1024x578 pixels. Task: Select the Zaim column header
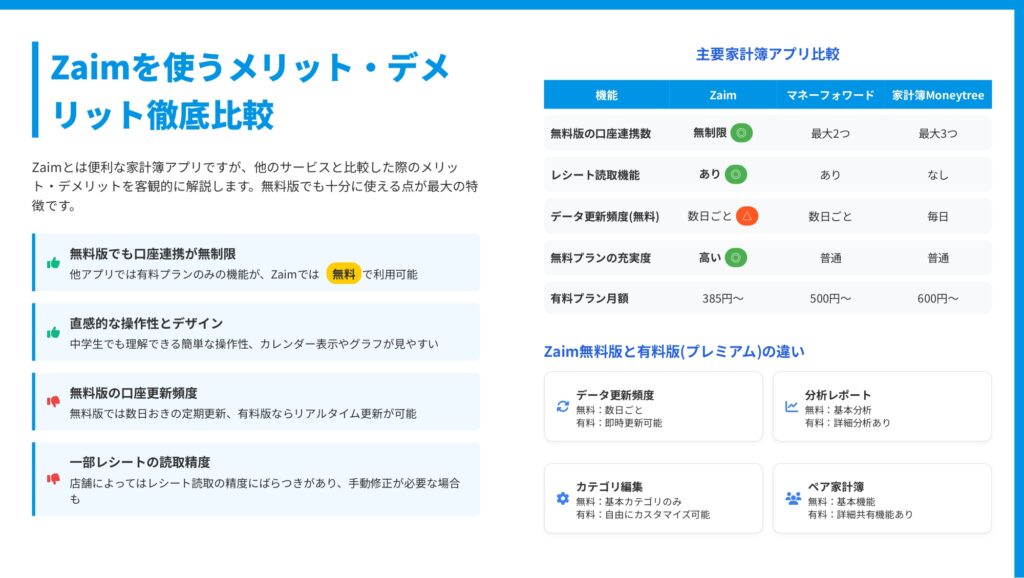pyautogui.click(x=722, y=95)
